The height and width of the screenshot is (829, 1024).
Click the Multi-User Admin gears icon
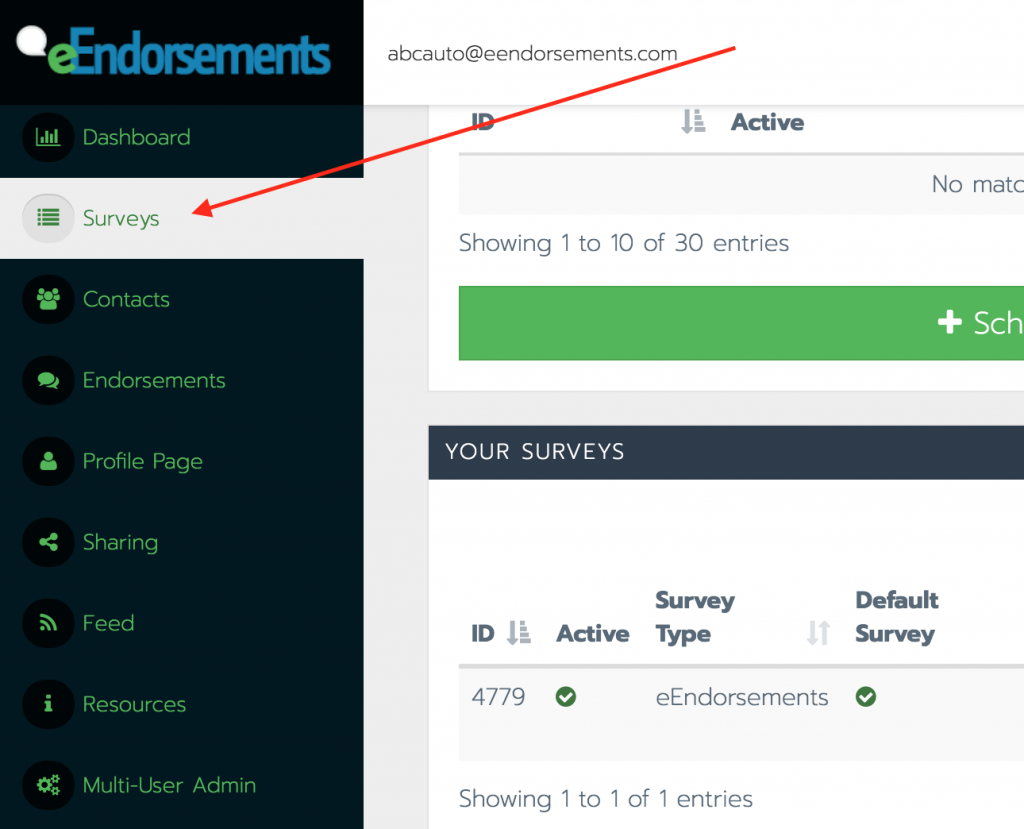48,785
